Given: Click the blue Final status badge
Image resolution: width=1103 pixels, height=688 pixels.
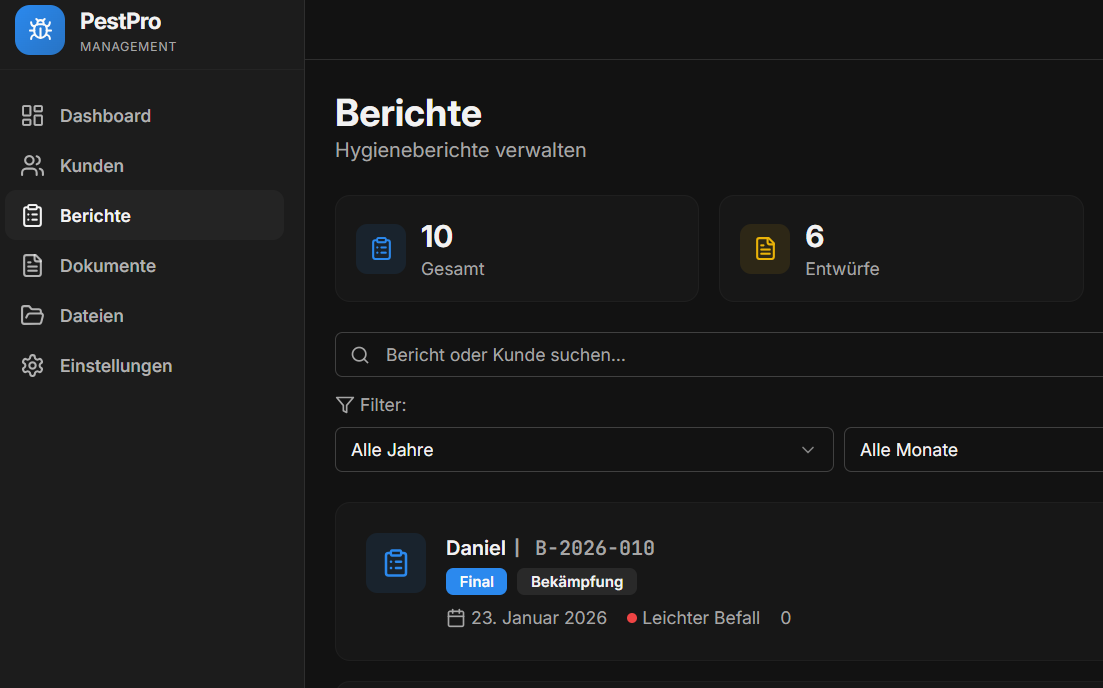Looking at the screenshot, I should (x=476, y=582).
